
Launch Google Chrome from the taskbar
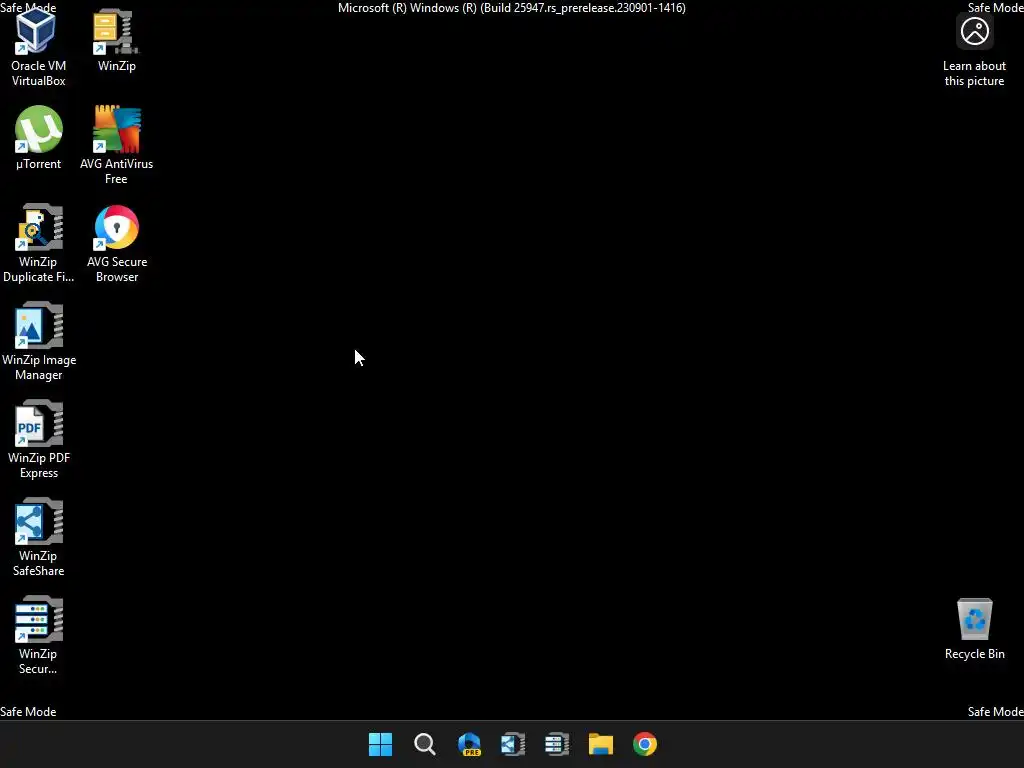click(x=645, y=744)
